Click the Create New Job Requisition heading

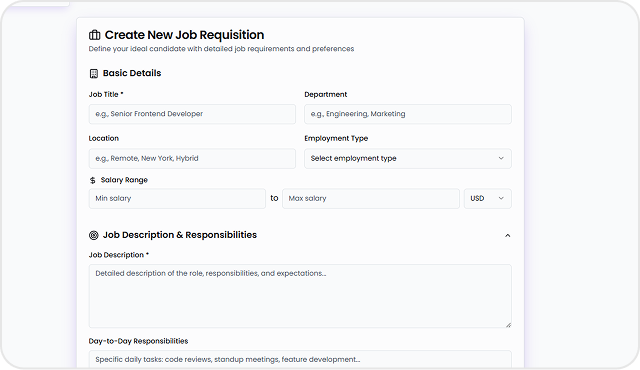click(184, 35)
